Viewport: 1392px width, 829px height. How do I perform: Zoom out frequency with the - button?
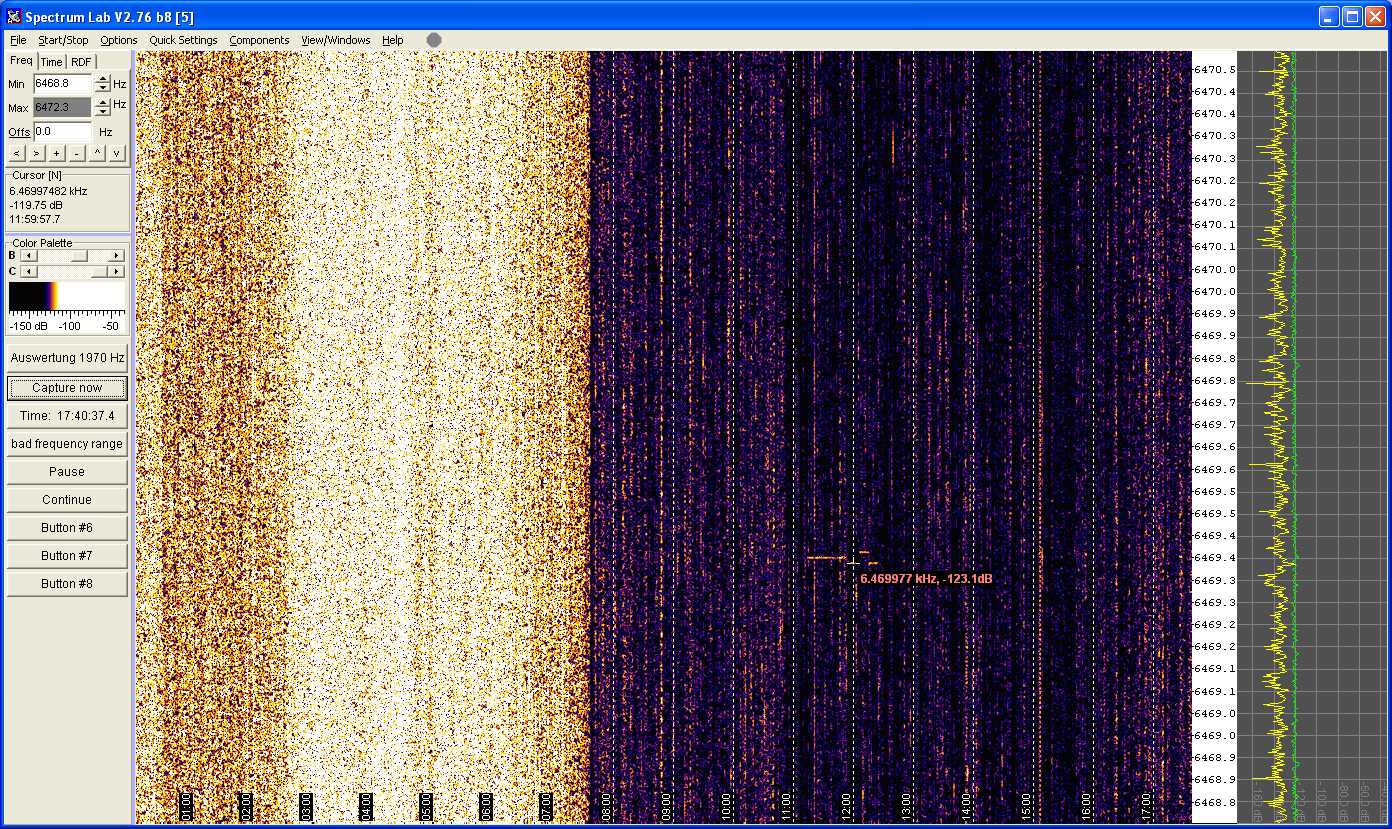pyautogui.click(x=77, y=153)
